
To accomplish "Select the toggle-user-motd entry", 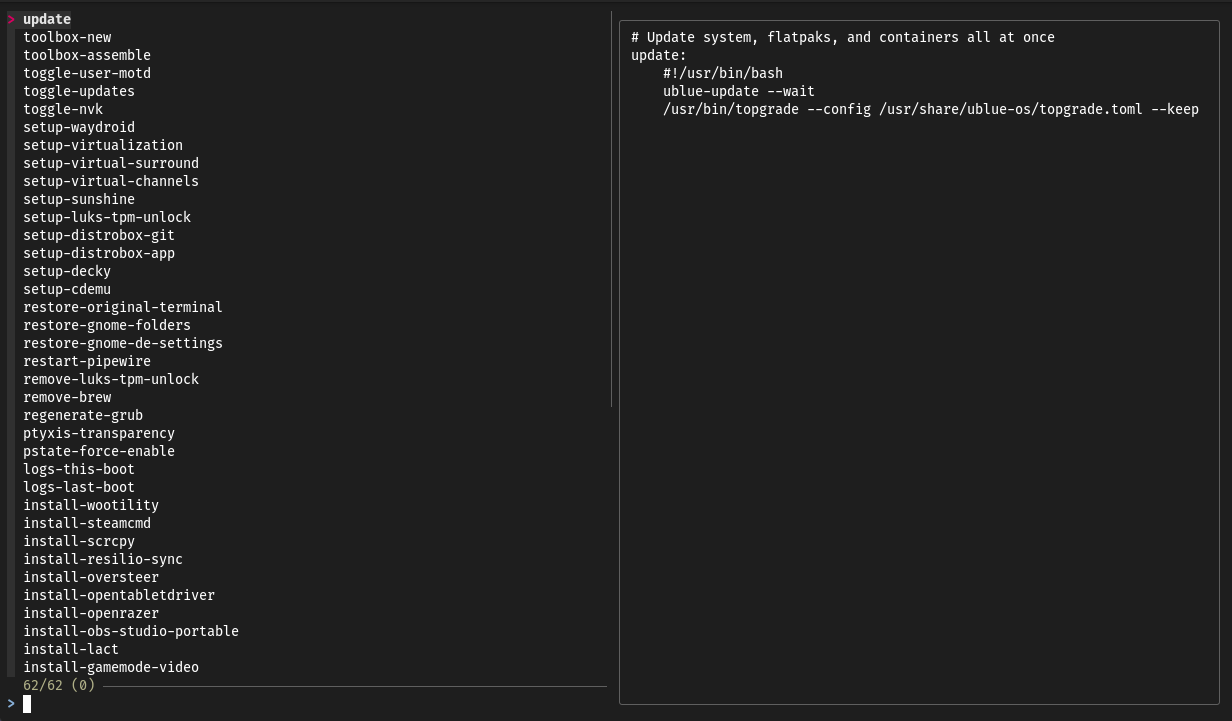I will pos(87,73).
